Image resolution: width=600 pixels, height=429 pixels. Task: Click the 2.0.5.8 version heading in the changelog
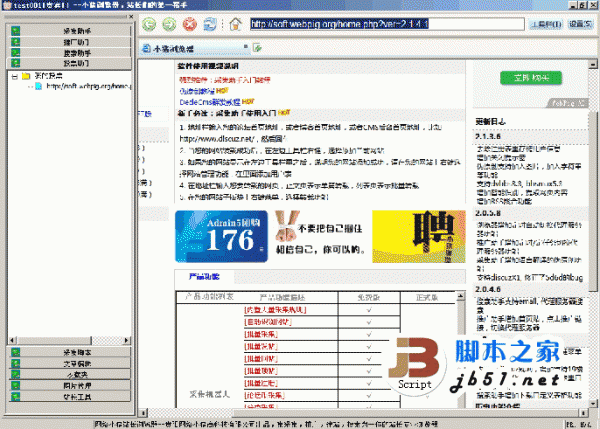click(x=488, y=213)
